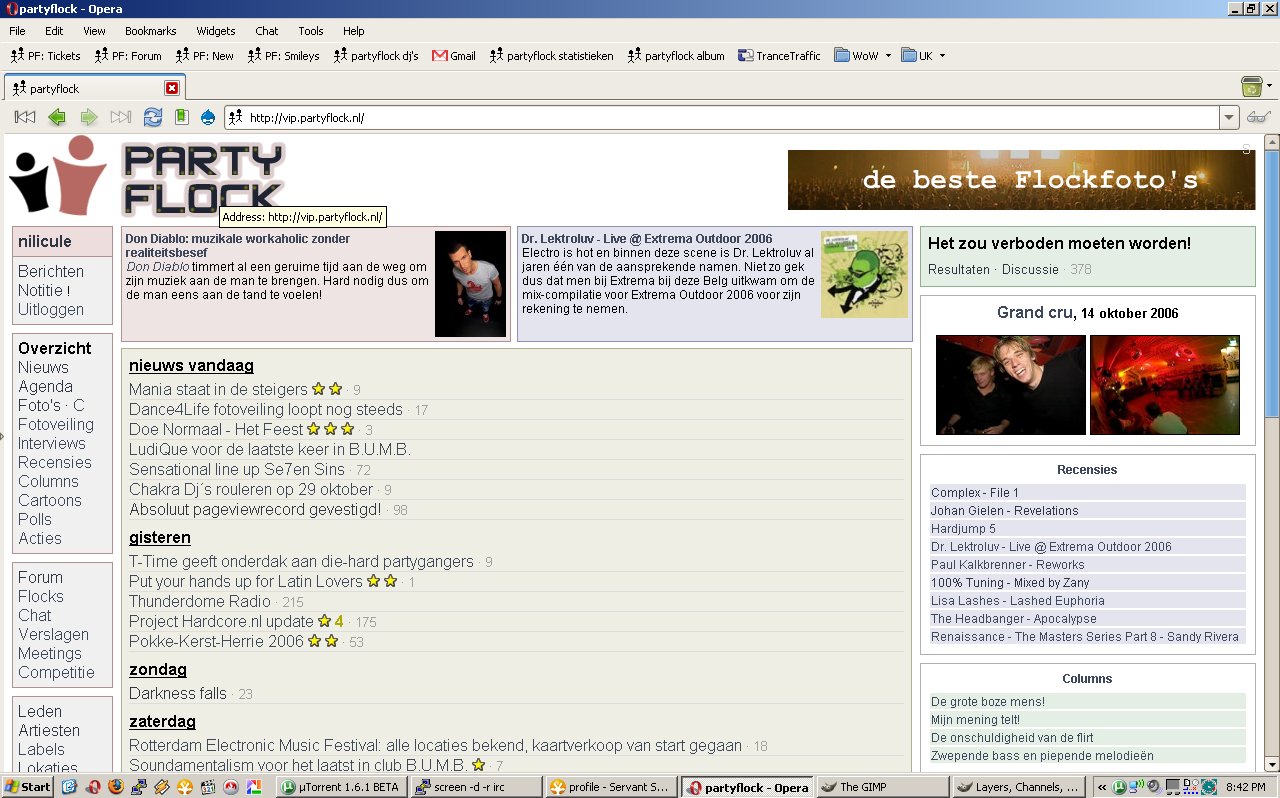
Task: Click the Resultaten poll link
Action: tap(959, 269)
